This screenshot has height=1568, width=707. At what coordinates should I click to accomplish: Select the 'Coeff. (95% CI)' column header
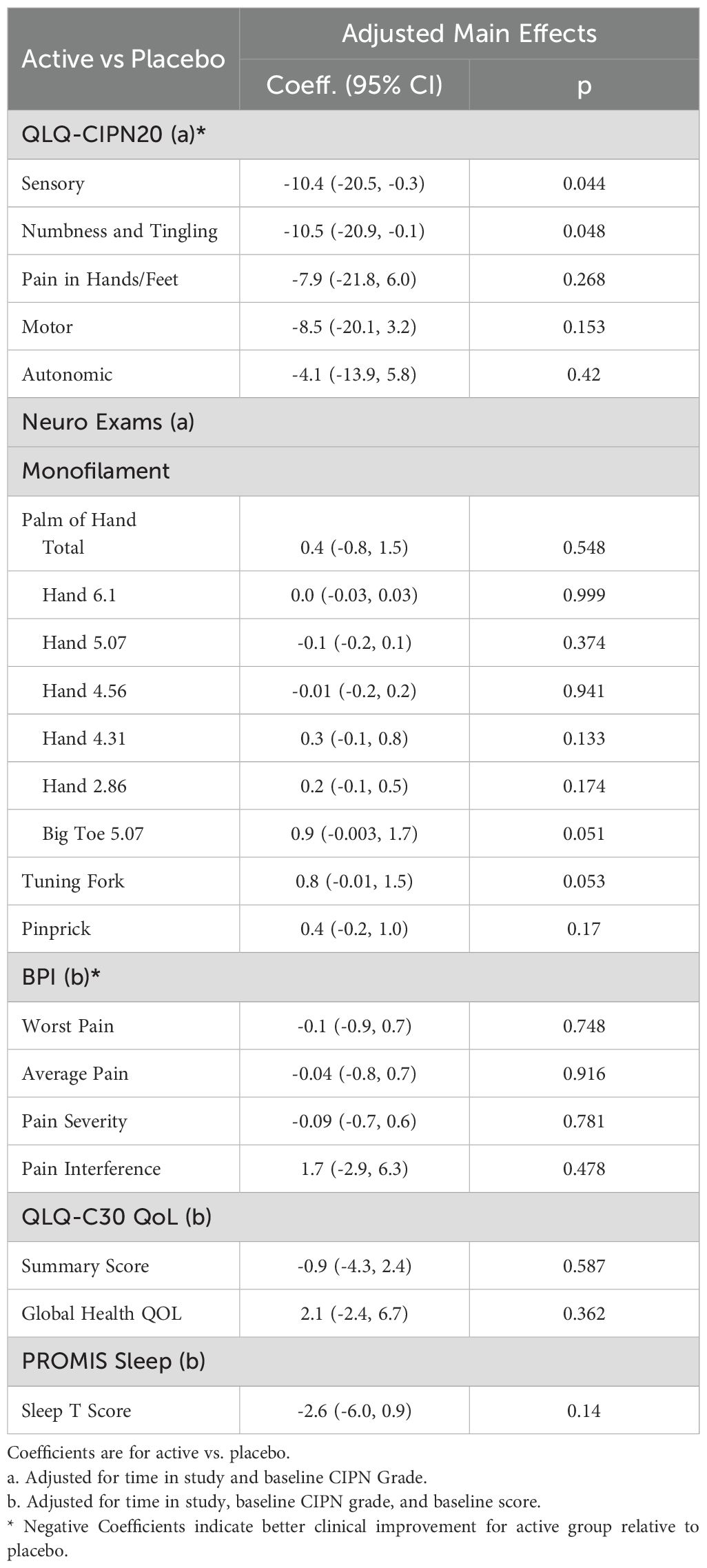point(354,85)
